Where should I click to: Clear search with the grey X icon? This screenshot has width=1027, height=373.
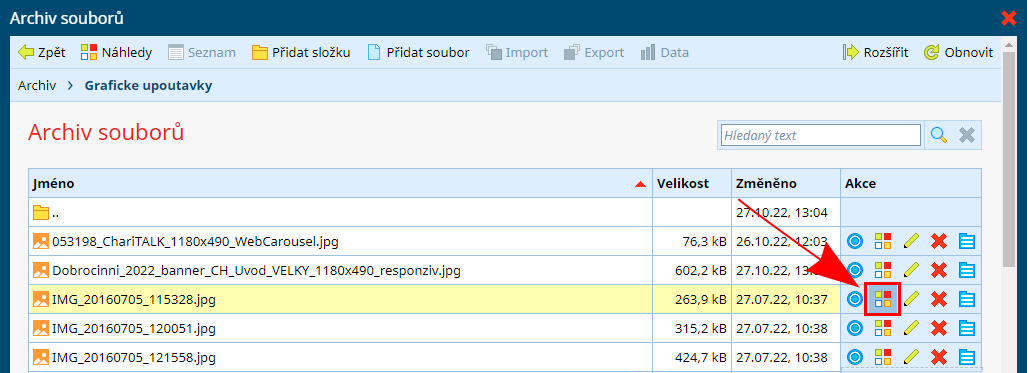click(967, 135)
